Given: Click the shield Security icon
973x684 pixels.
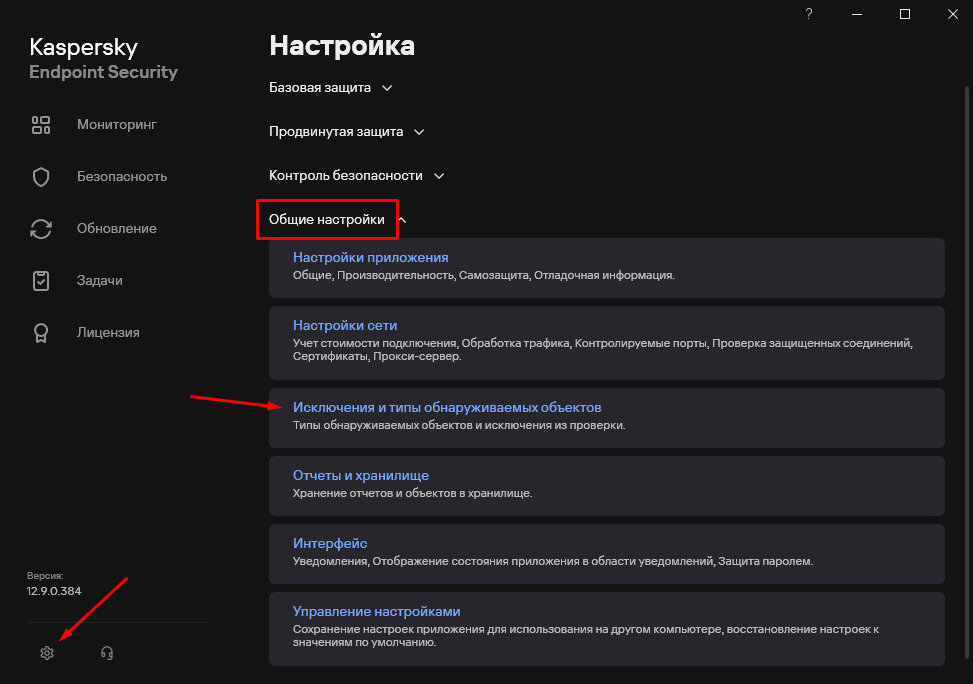Looking at the screenshot, I should point(41,177).
